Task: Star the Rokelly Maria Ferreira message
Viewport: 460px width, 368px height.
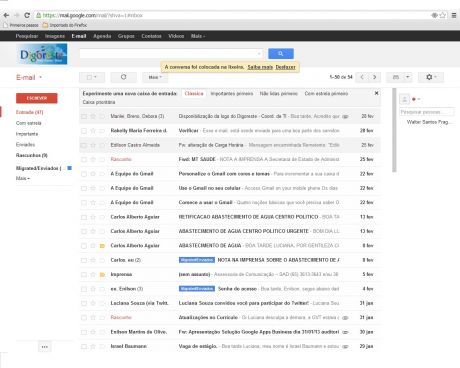Action: [93, 131]
